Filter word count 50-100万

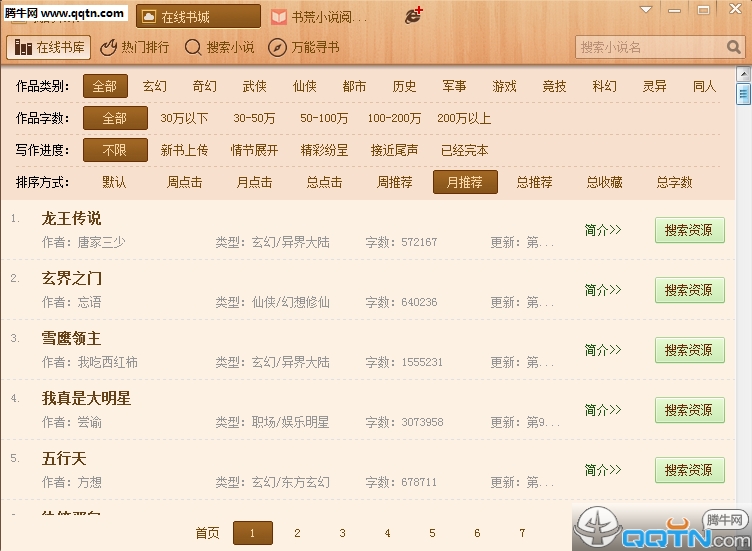pyautogui.click(x=324, y=118)
